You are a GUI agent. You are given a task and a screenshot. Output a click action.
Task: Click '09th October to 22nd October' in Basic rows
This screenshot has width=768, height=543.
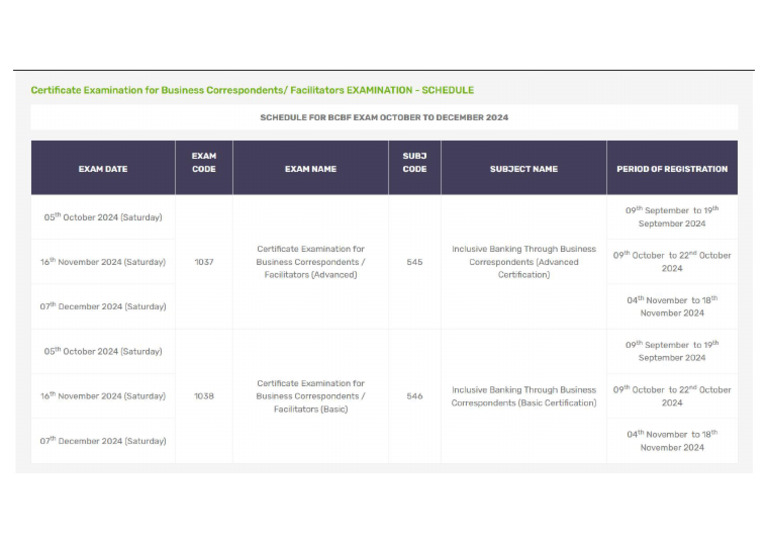point(672,396)
